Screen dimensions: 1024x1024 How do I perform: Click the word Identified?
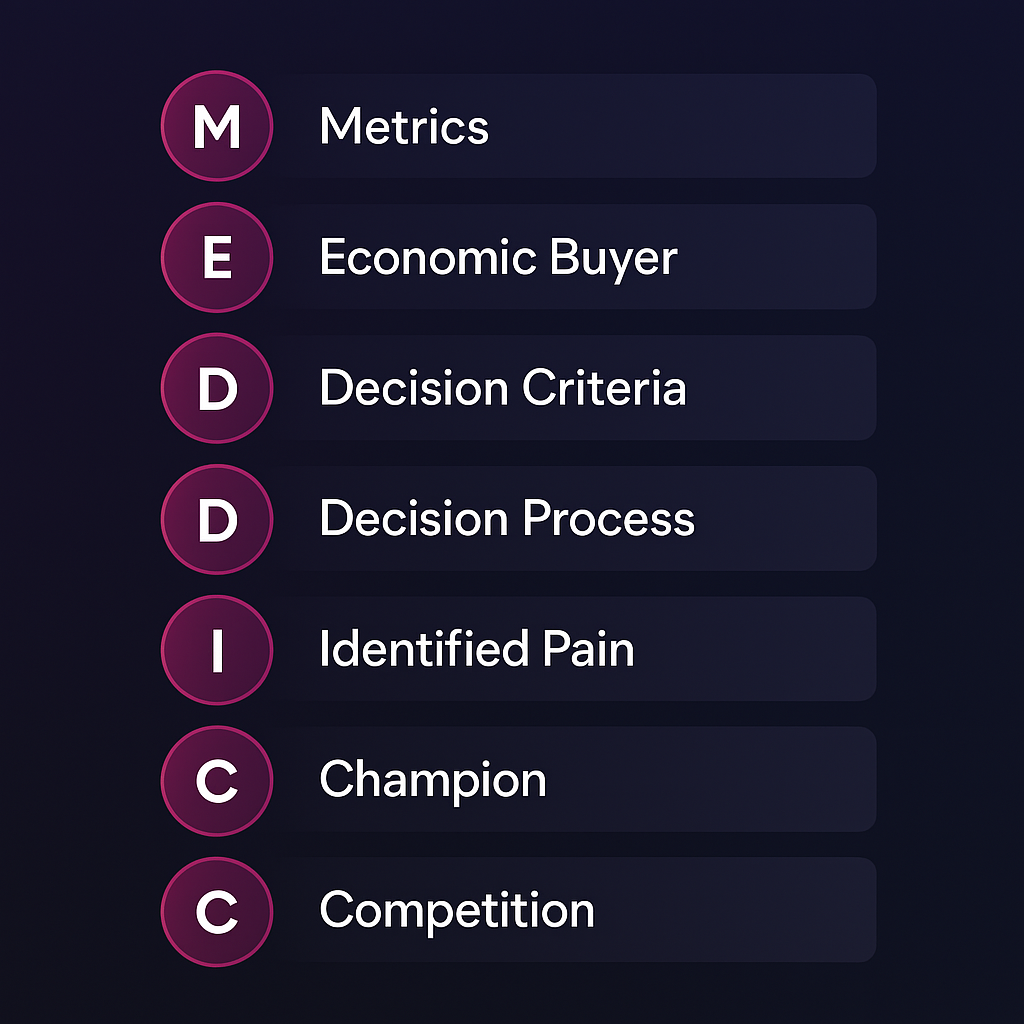point(424,649)
